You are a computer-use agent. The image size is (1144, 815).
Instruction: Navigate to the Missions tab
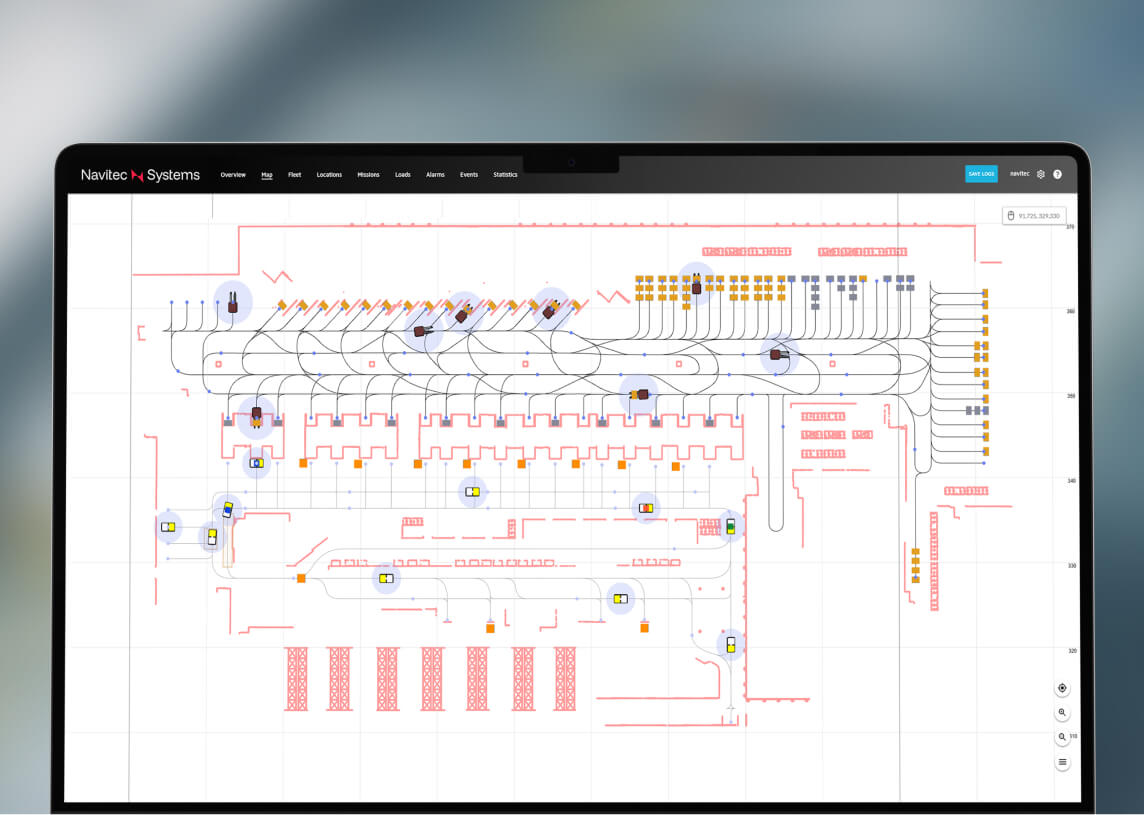click(368, 175)
